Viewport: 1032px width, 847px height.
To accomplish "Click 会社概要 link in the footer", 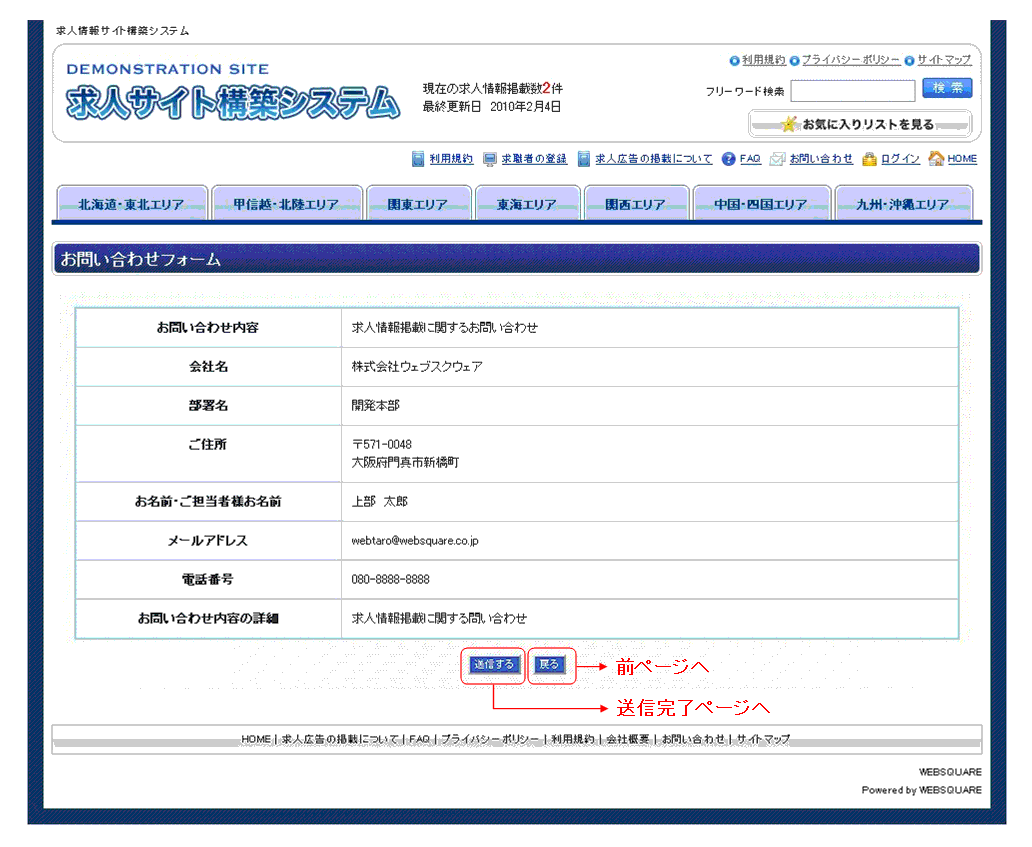I will pos(628,739).
